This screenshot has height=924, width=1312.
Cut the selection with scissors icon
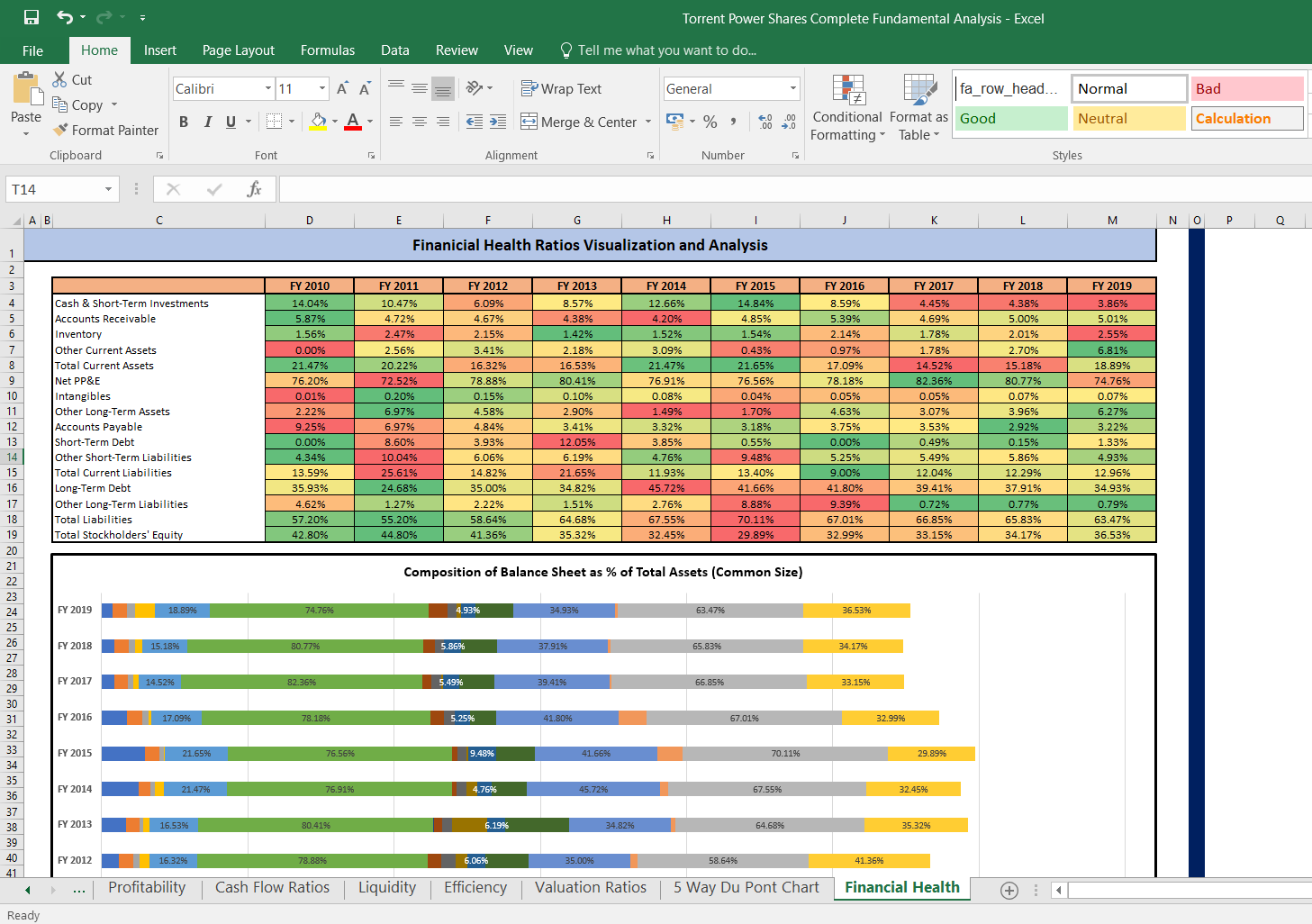pos(60,79)
